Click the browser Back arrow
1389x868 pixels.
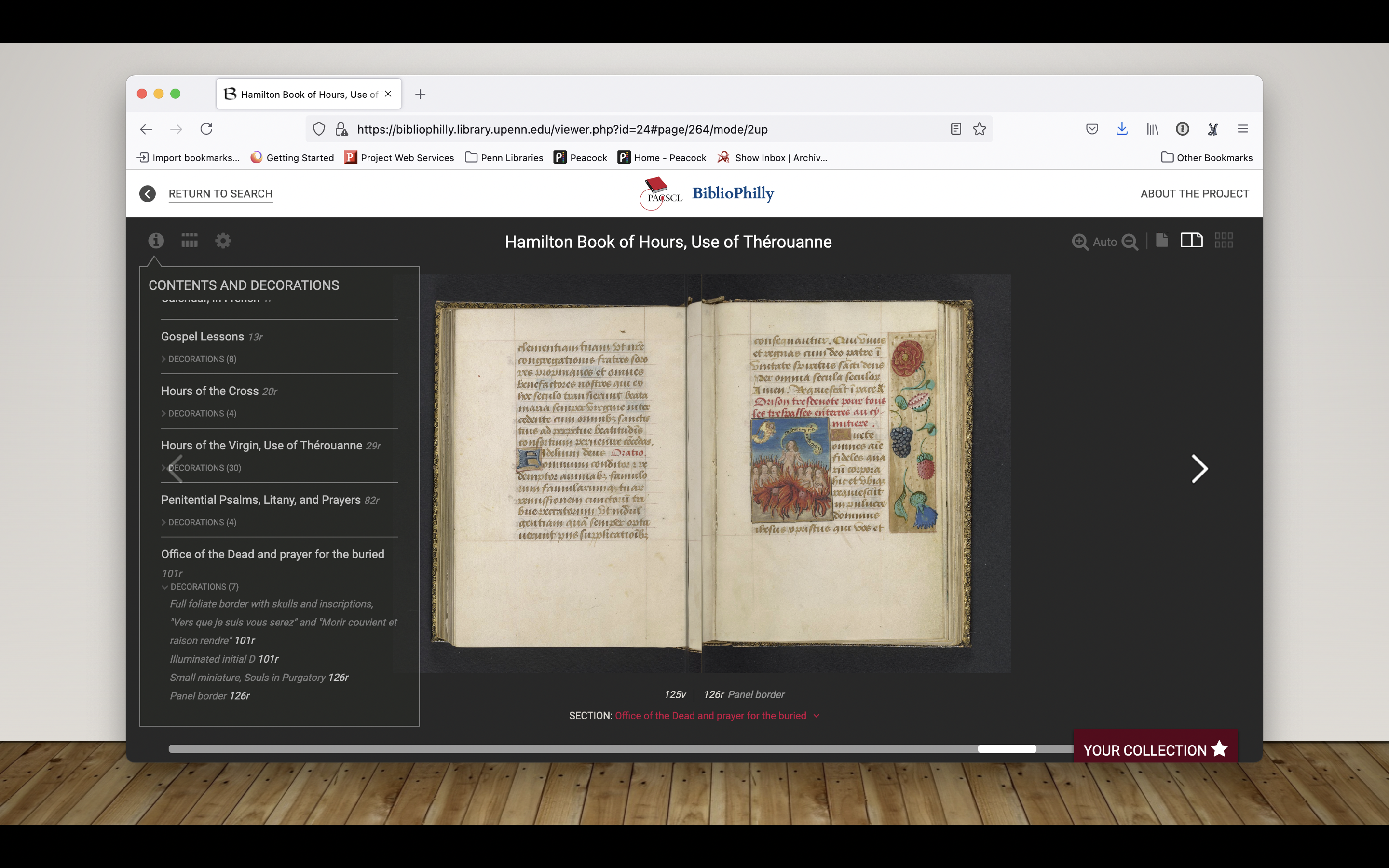[x=146, y=129]
